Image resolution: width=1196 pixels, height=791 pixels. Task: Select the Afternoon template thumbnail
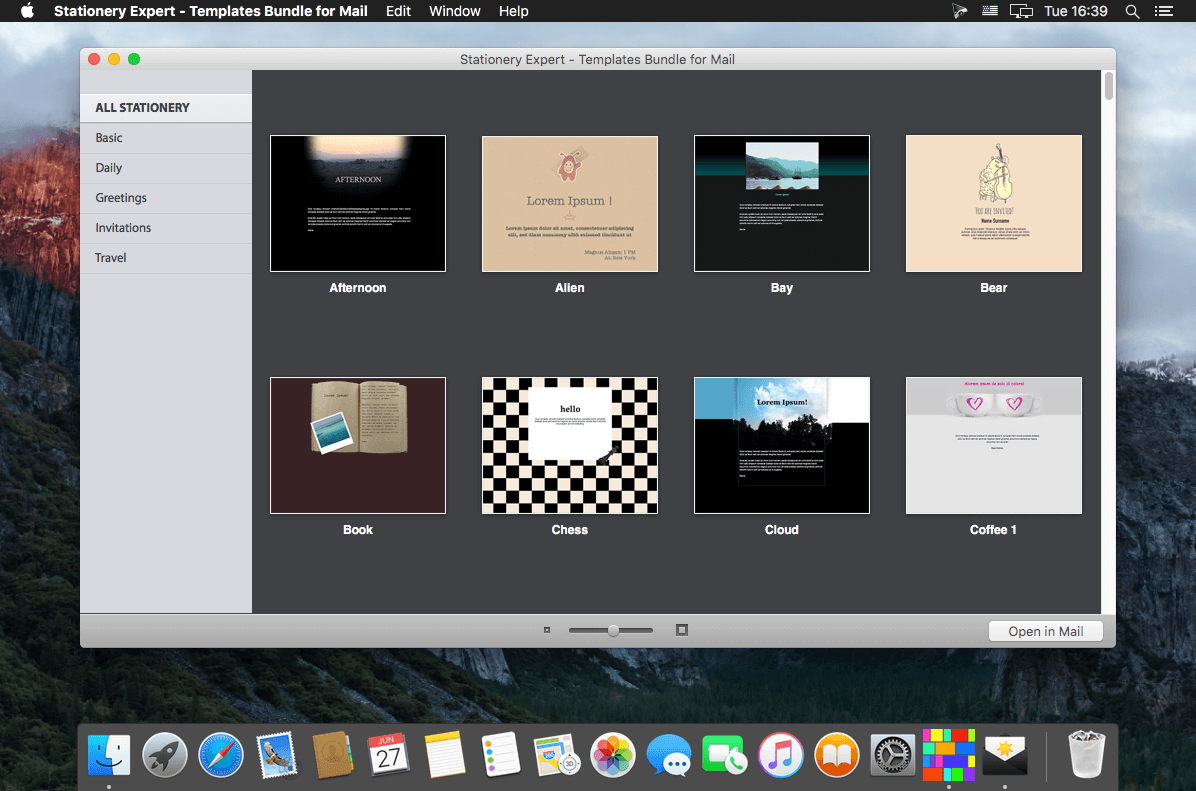[x=358, y=204]
